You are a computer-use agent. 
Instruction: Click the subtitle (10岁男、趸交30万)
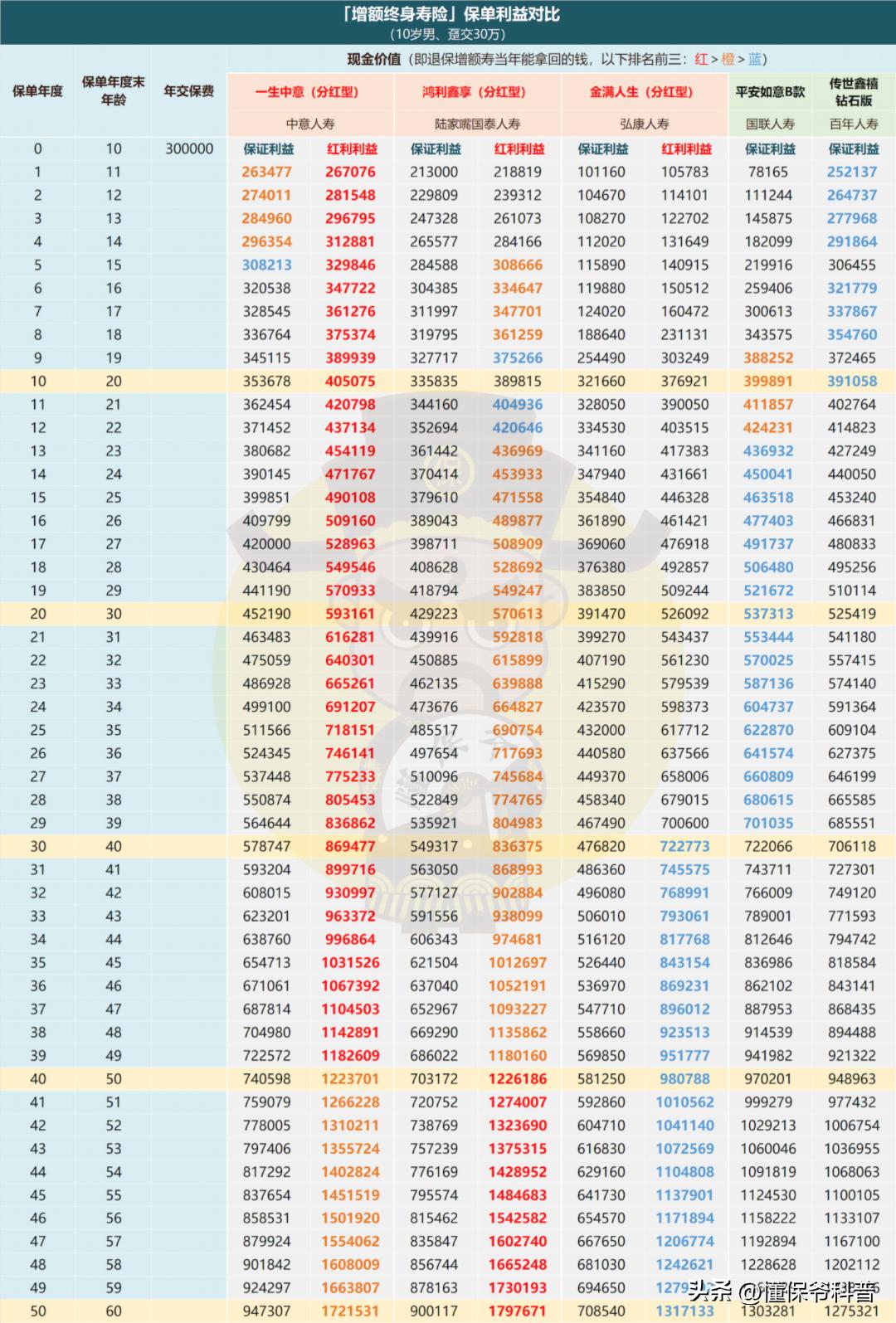[448, 34]
